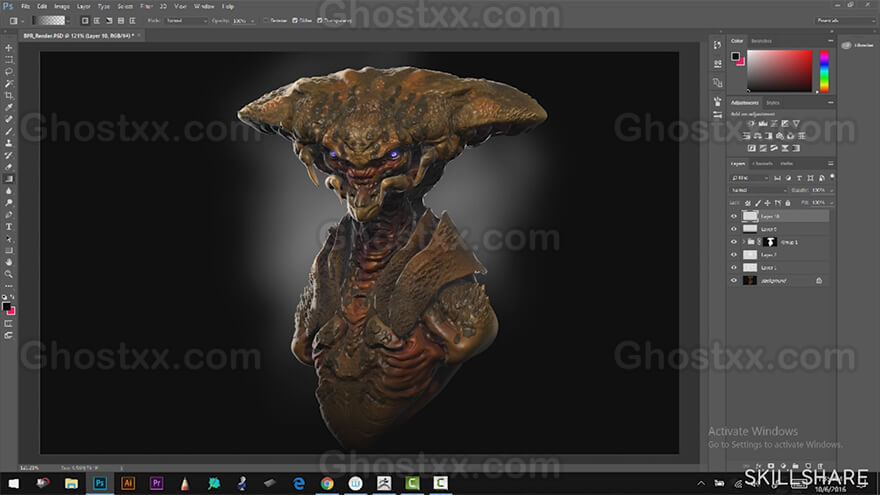
Task: Switch to the Channels tab
Action: [x=763, y=164]
